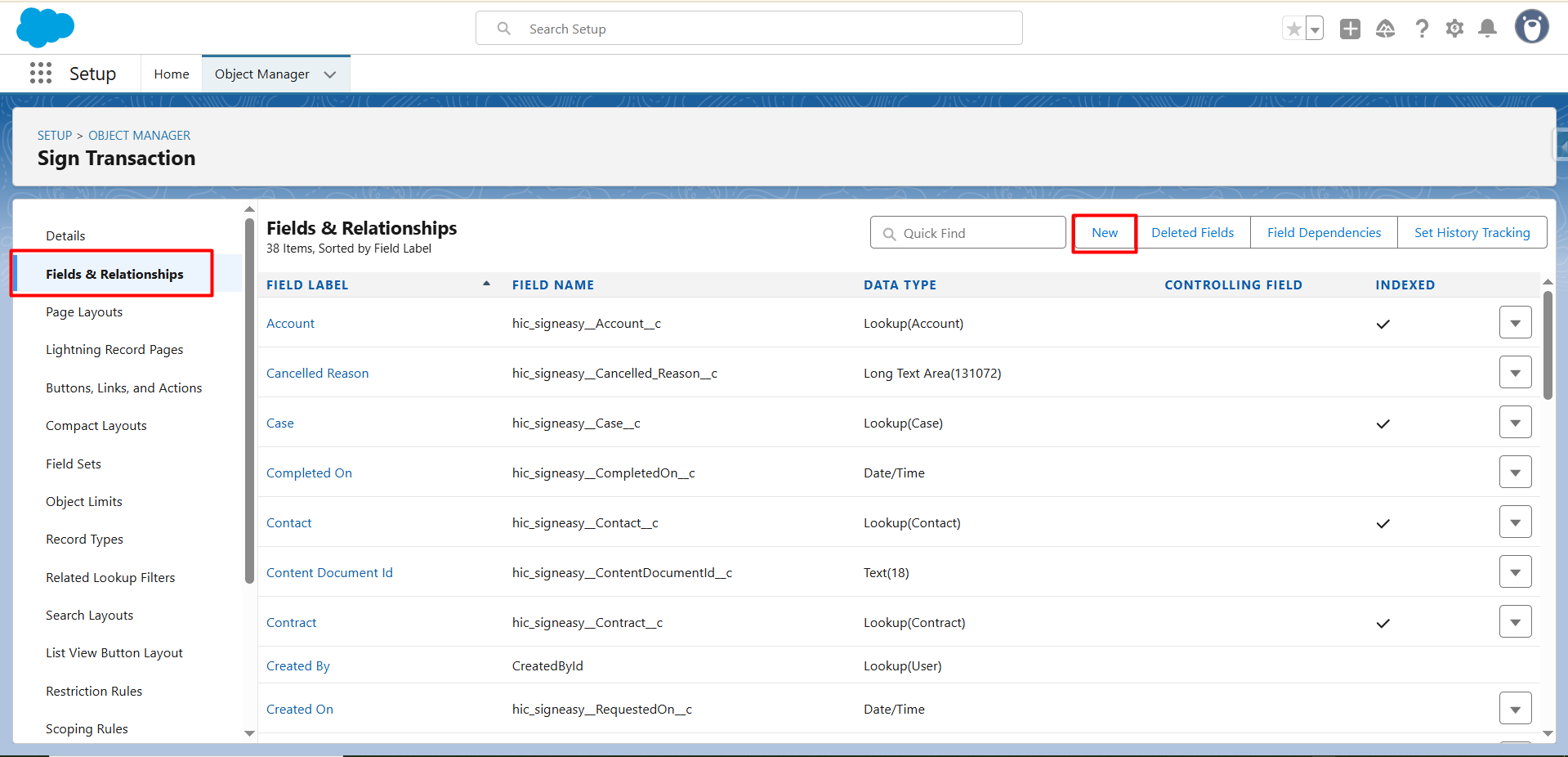Image resolution: width=1568 pixels, height=757 pixels.
Task: Click the Salesforce cloud logo
Action: tap(45, 28)
